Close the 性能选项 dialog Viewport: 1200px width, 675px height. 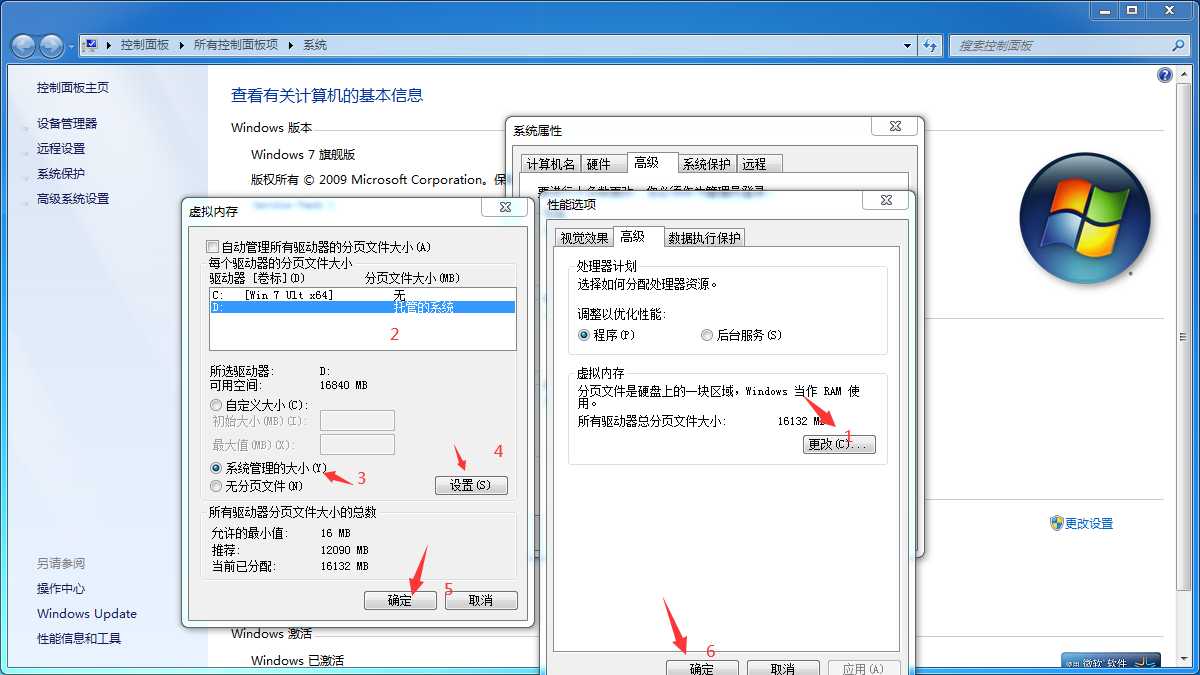(x=885, y=201)
